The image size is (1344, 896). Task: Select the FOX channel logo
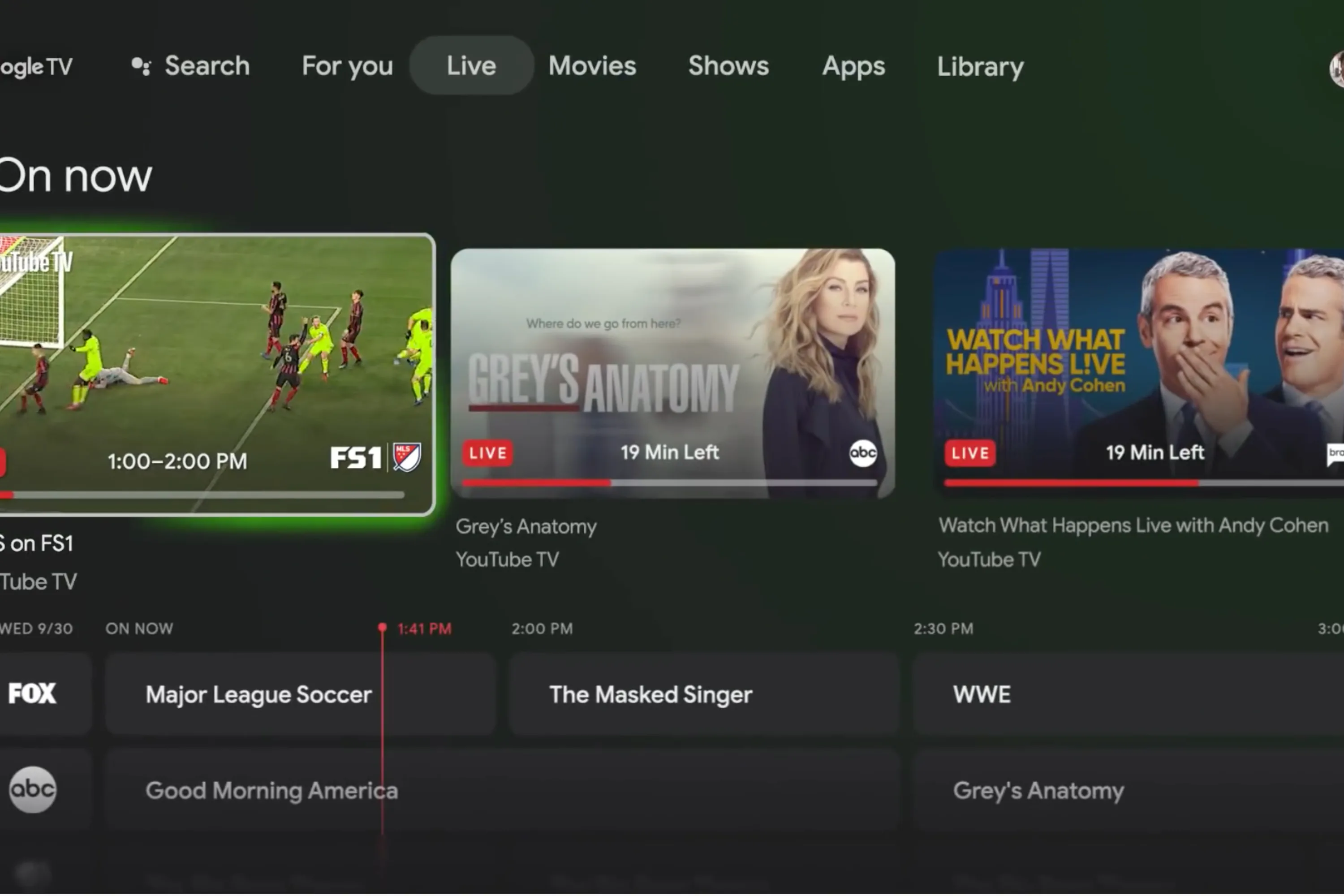pos(32,693)
